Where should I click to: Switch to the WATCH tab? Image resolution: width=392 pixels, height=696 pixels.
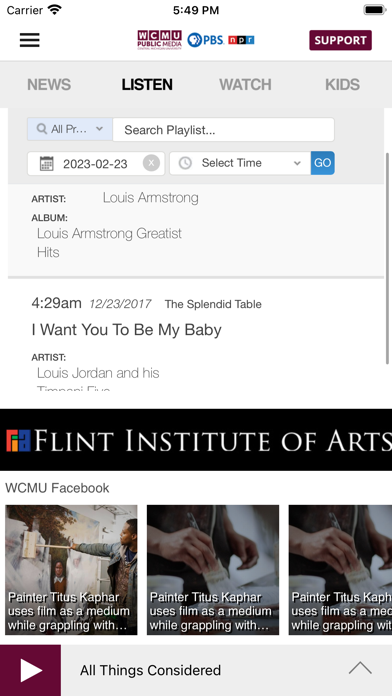coord(245,84)
